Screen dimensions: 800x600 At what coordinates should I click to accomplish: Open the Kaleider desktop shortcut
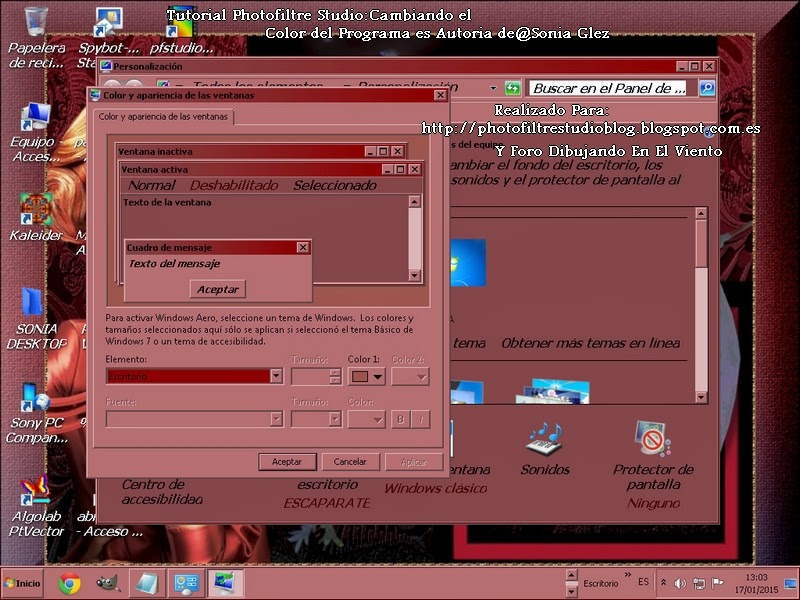coord(36,217)
